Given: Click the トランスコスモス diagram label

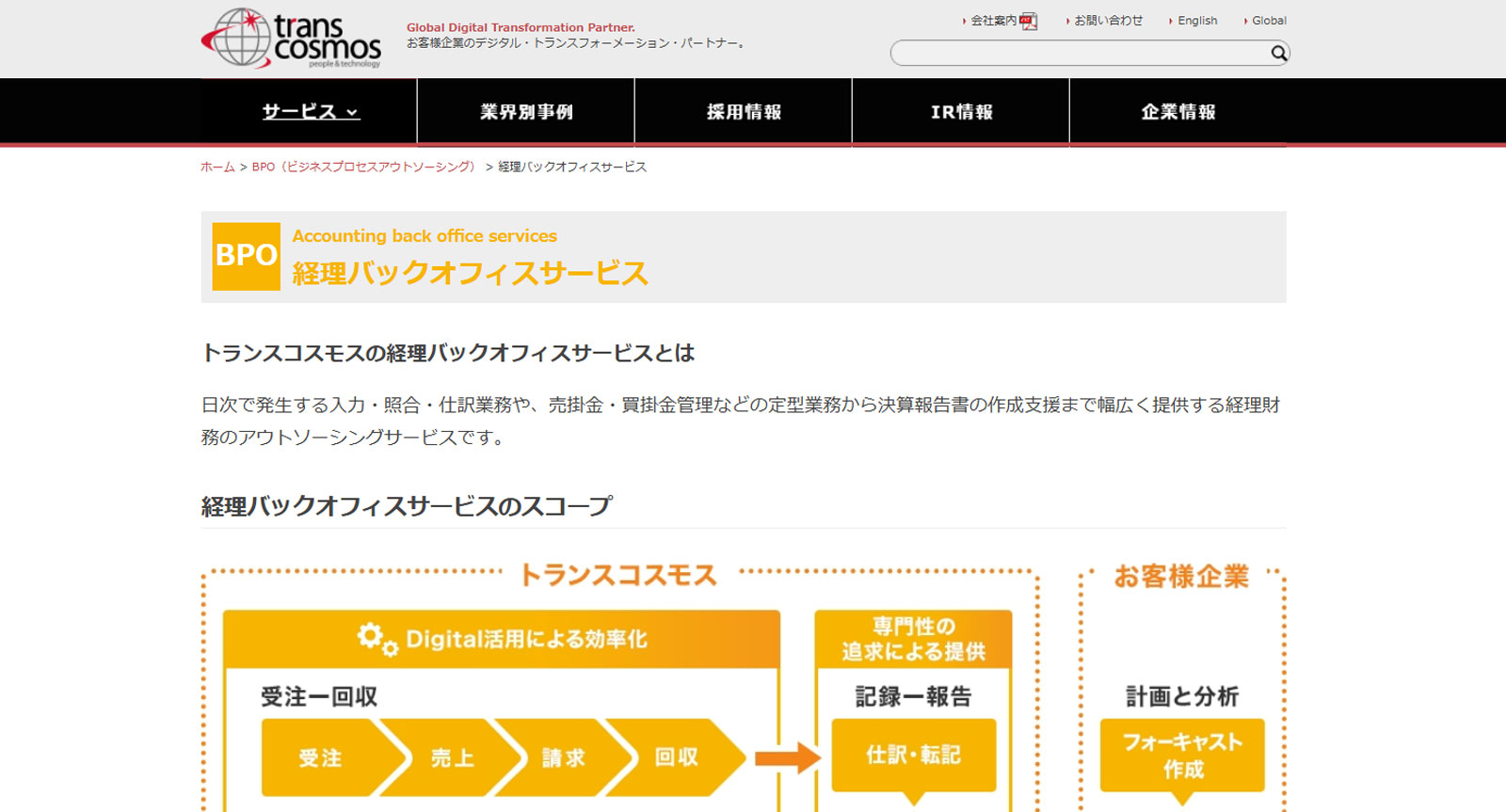Looking at the screenshot, I should click(x=619, y=575).
